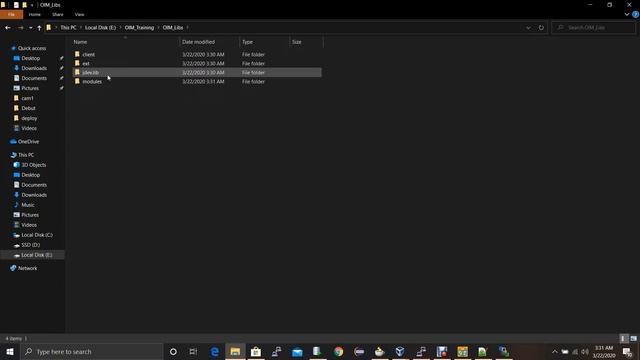Image resolution: width=640 pixels, height=360 pixels.
Task: Sort by Size column header
Action: 297,42
